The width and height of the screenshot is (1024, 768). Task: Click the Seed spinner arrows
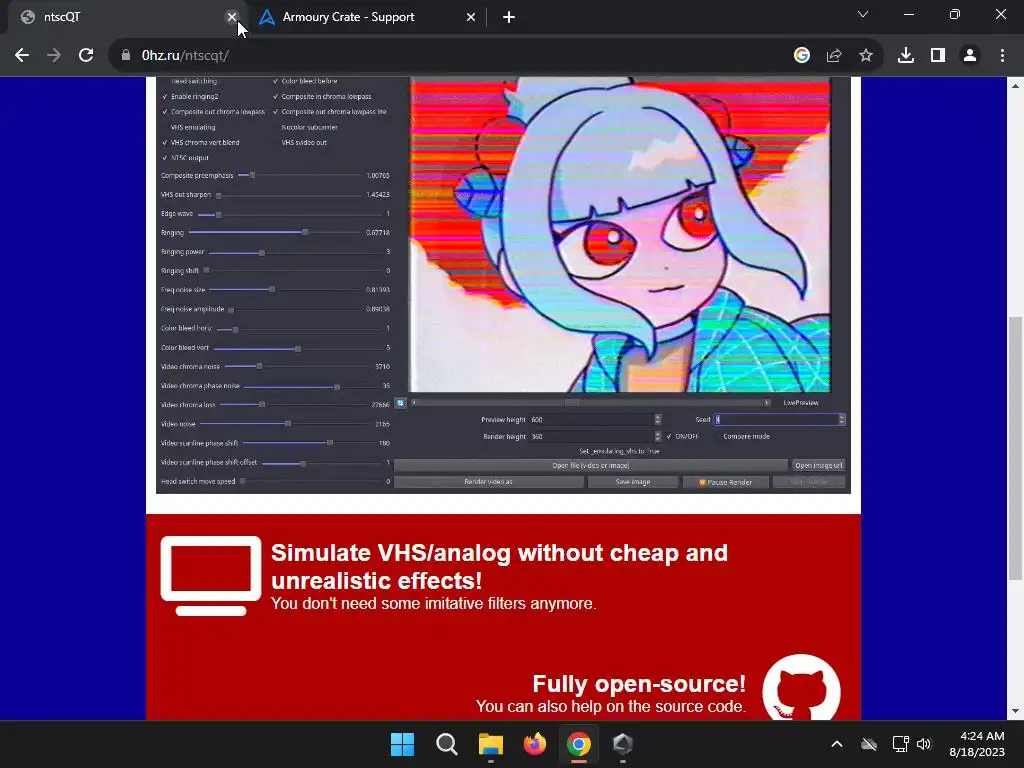click(x=842, y=419)
